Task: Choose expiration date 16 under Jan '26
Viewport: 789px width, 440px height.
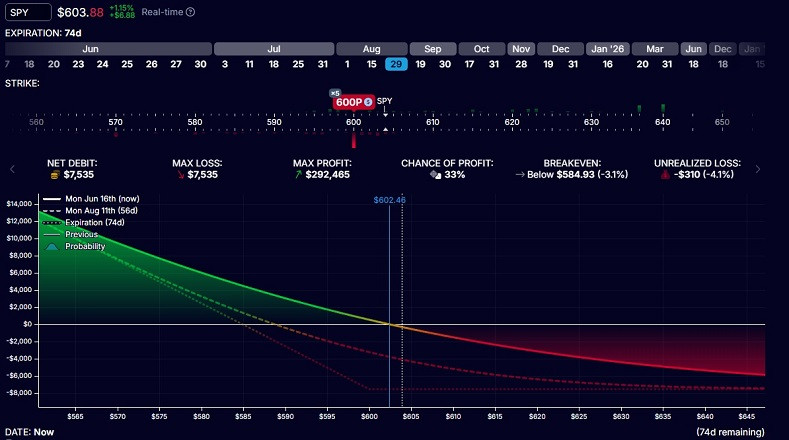Action: pyautogui.click(x=607, y=64)
